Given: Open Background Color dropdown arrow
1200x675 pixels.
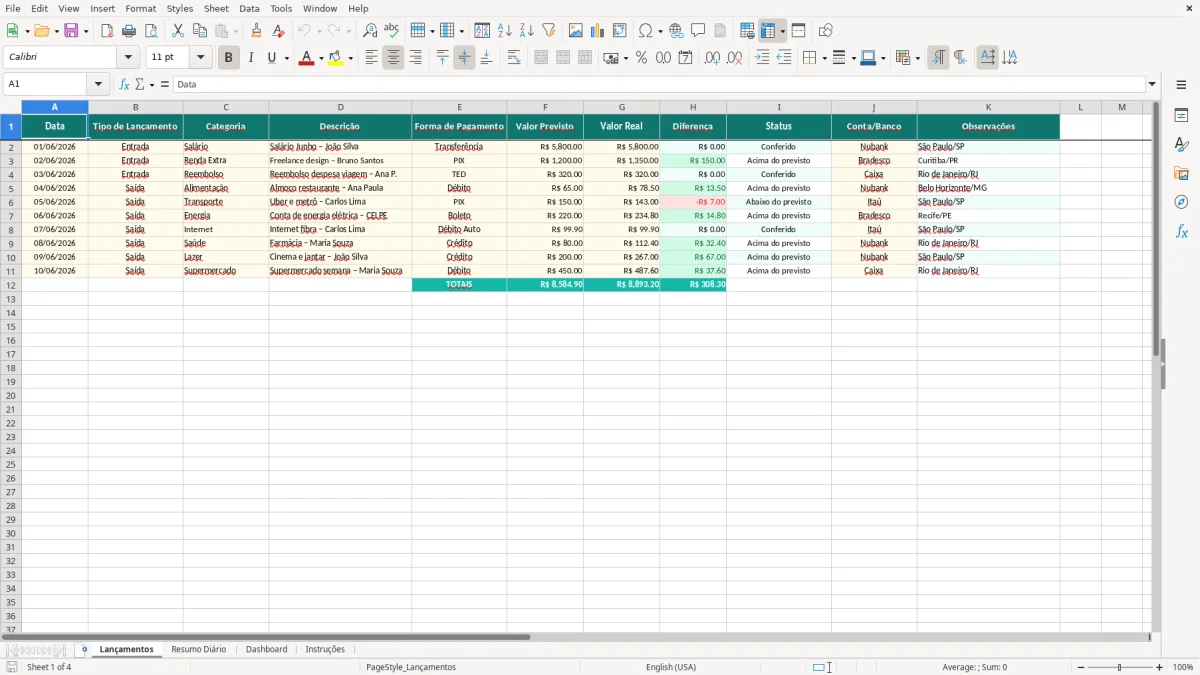Looking at the screenshot, I should 350,58.
